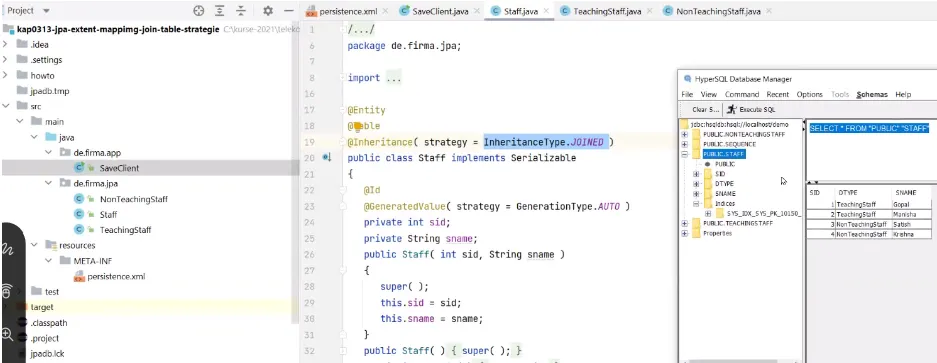This screenshot has height=363, width=937.
Task: Click the gutter implementation icon on line 20
Action: point(326,158)
